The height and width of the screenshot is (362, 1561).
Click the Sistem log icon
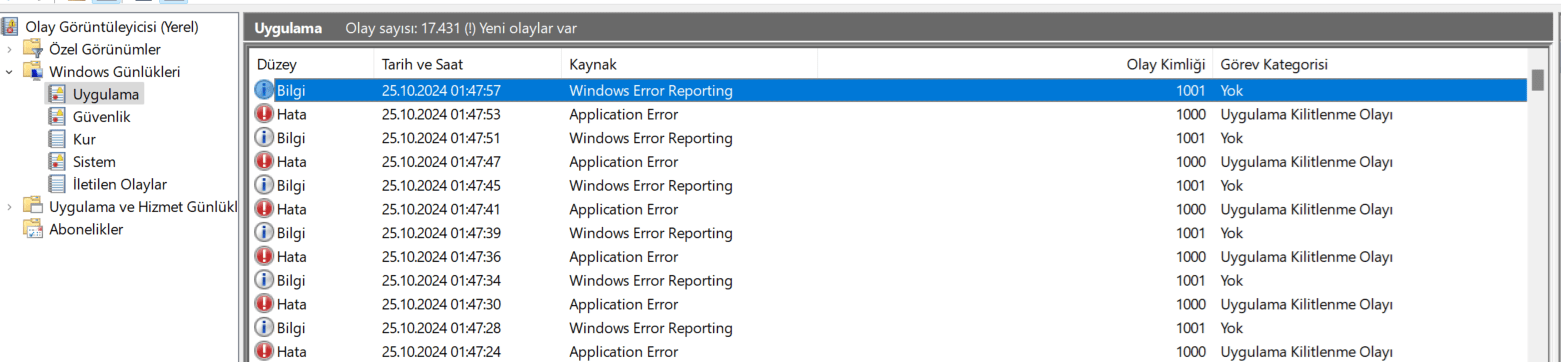tap(56, 162)
